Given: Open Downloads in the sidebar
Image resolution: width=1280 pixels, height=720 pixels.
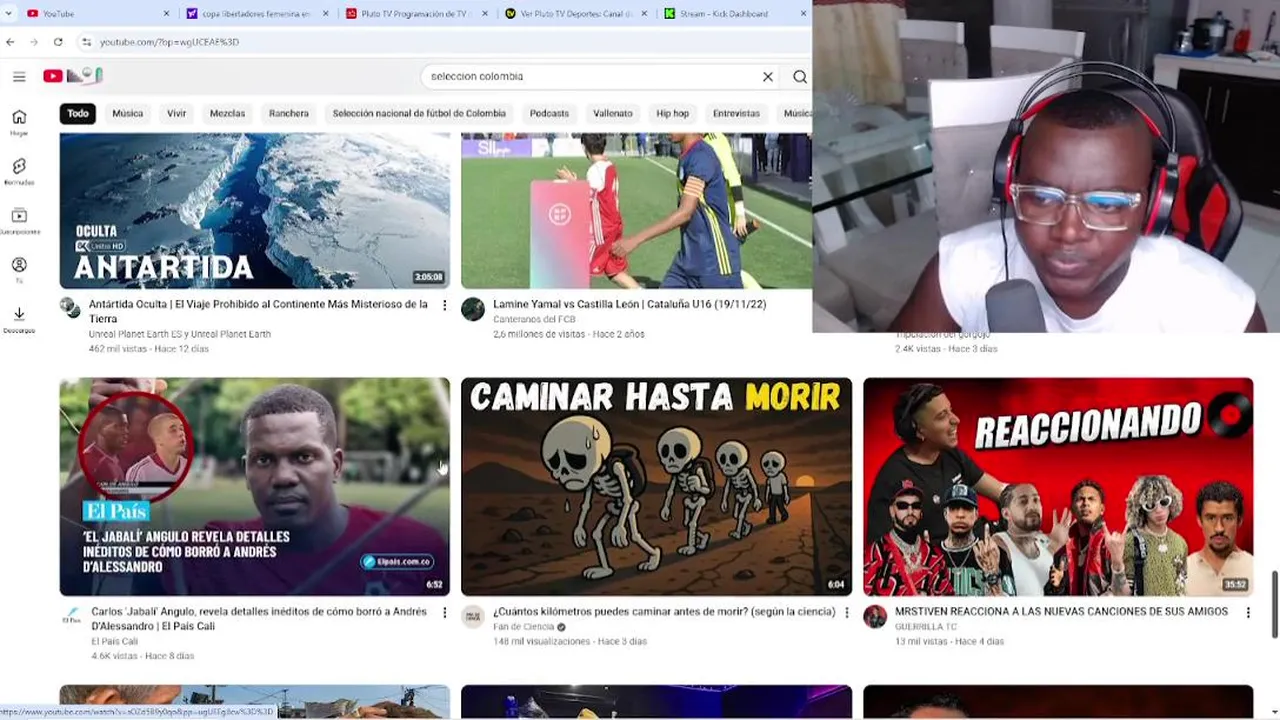Looking at the screenshot, I should [19, 320].
